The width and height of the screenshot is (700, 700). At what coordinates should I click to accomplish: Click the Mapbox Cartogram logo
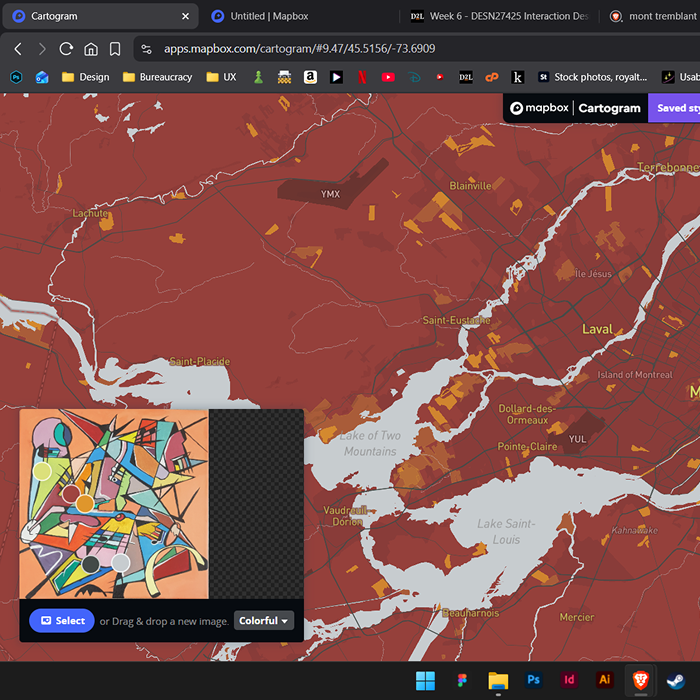point(575,108)
